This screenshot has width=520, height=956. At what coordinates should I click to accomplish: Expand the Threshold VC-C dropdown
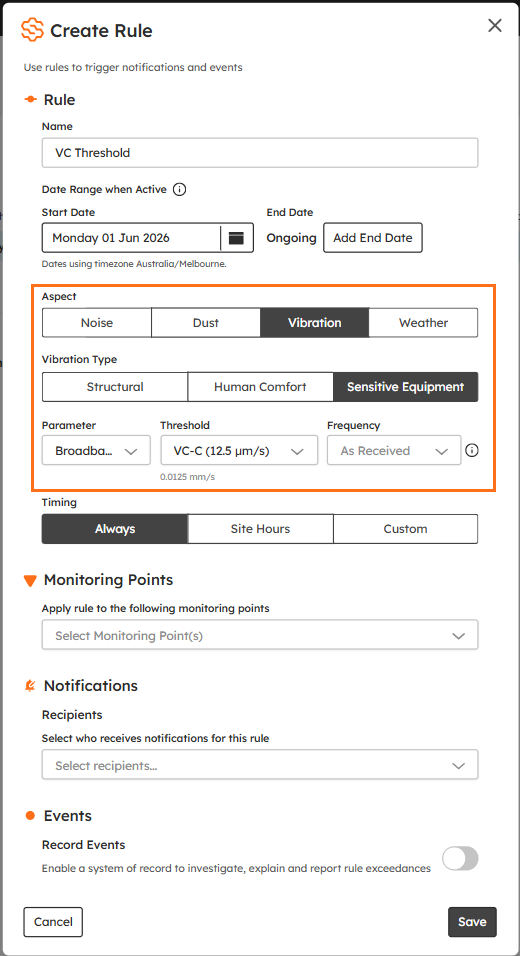pyautogui.click(x=239, y=451)
